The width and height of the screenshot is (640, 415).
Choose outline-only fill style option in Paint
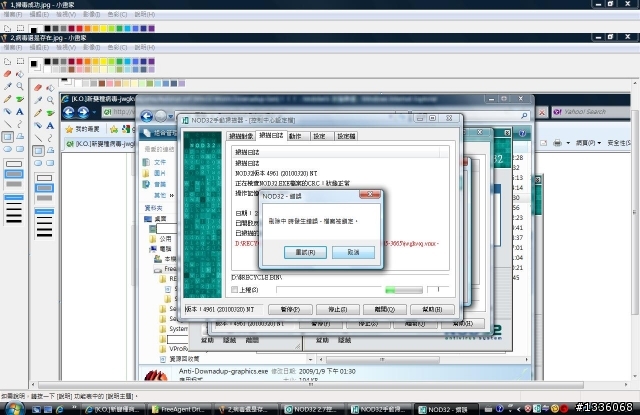click(x=14, y=164)
